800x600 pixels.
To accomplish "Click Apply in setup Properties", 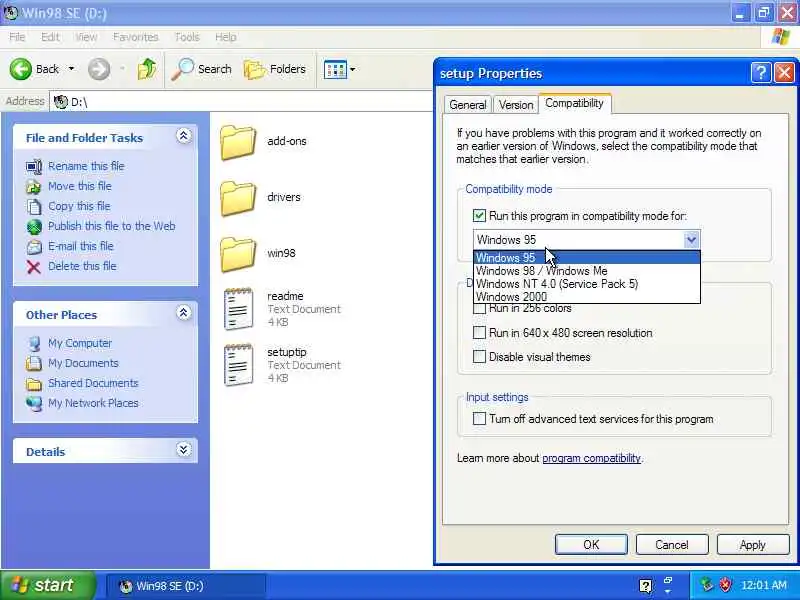I will 753,544.
